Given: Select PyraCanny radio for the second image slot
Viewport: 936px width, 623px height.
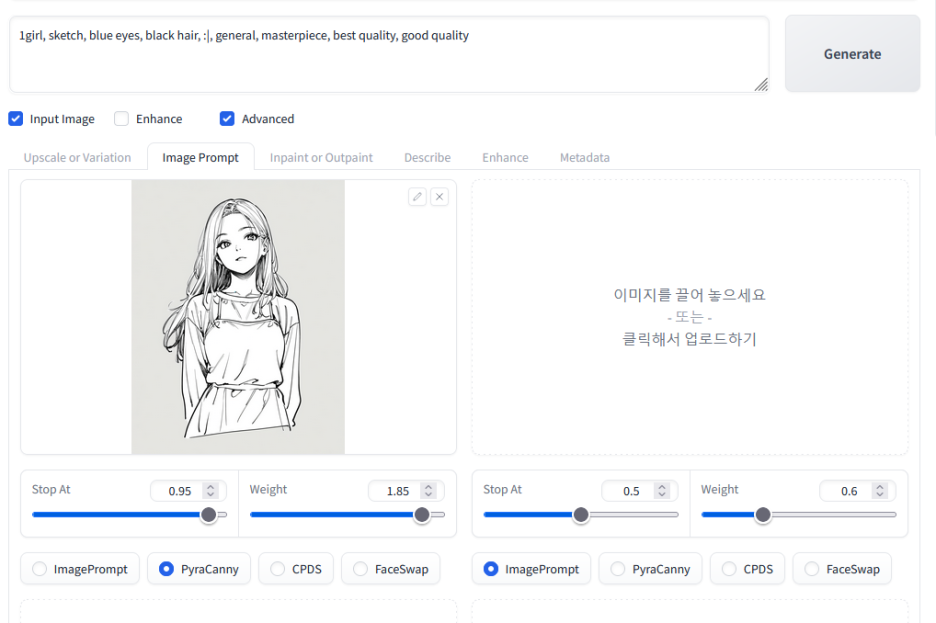Looking at the screenshot, I should click(618, 569).
